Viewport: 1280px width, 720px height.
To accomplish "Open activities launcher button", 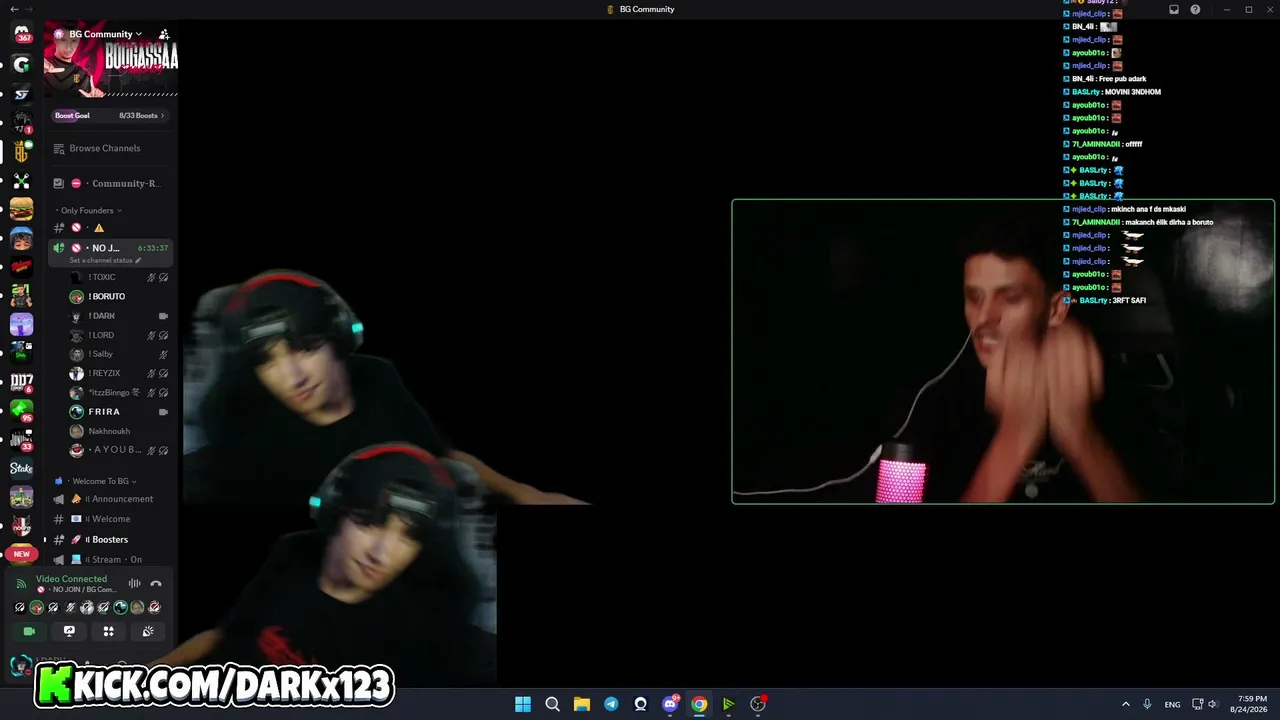I will 109,631.
